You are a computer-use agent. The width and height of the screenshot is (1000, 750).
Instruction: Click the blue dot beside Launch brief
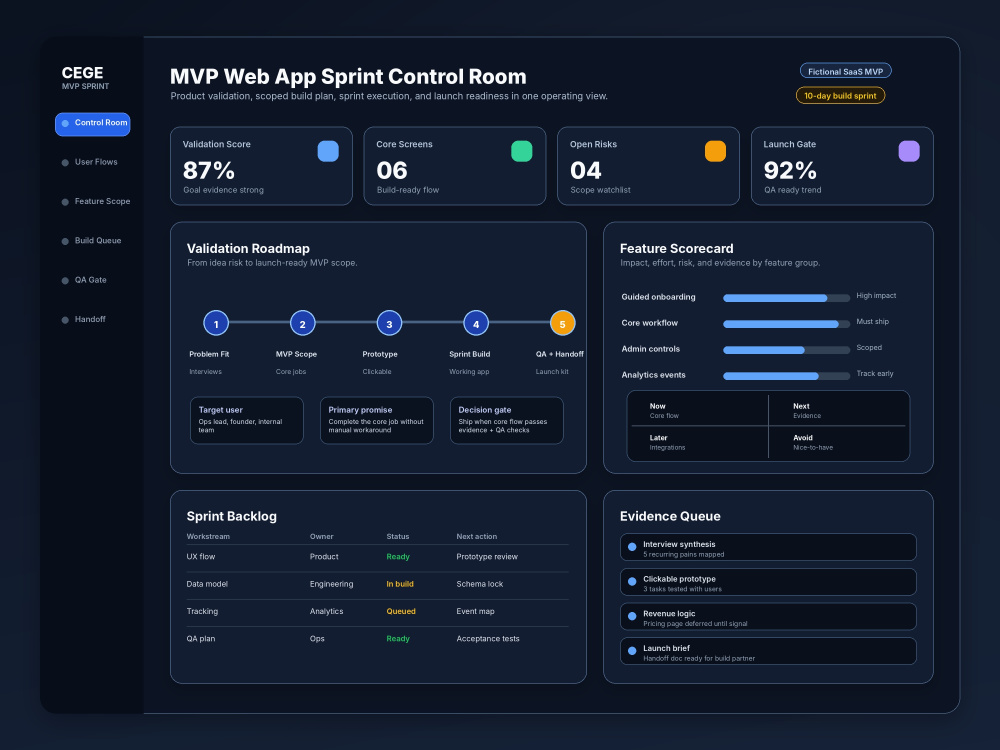(x=632, y=651)
